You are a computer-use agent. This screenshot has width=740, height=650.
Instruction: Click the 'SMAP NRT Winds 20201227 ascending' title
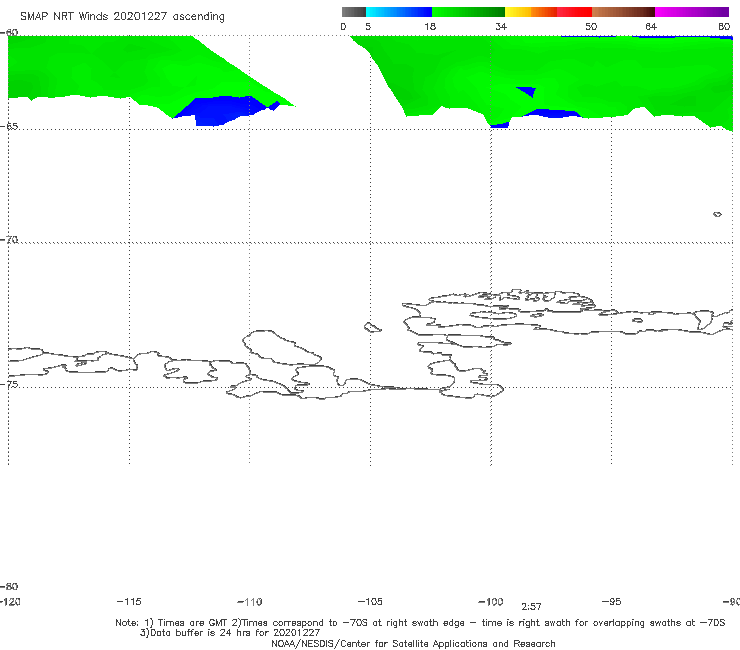pyautogui.click(x=122, y=16)
